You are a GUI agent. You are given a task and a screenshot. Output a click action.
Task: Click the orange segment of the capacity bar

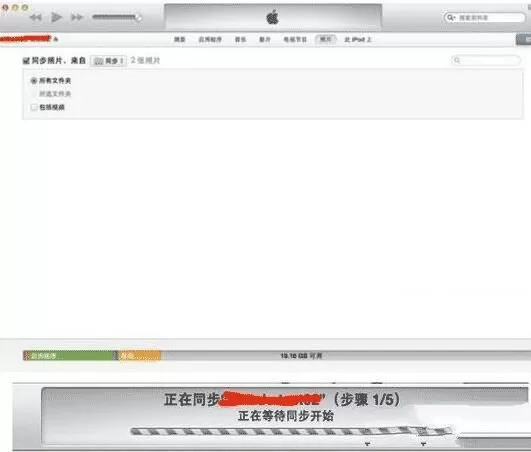(139, 356)
